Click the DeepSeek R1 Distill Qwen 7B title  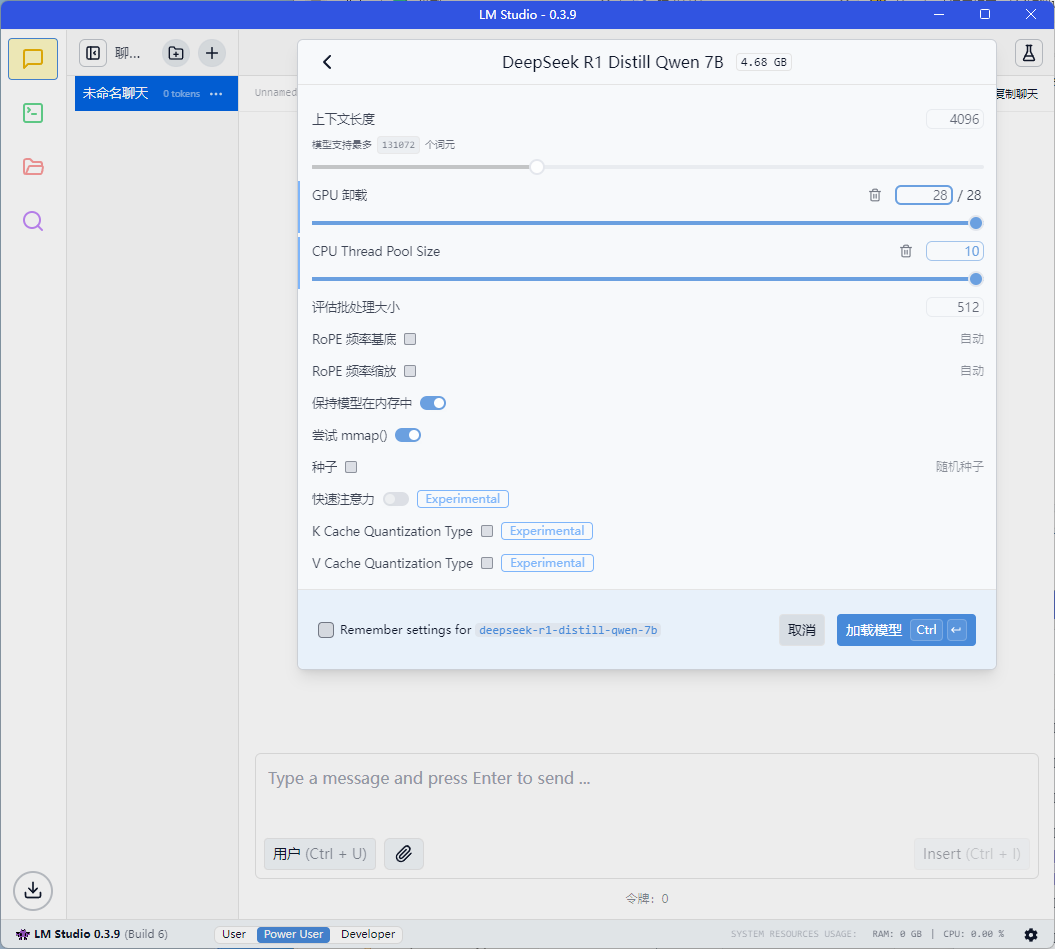click(612, 62)
